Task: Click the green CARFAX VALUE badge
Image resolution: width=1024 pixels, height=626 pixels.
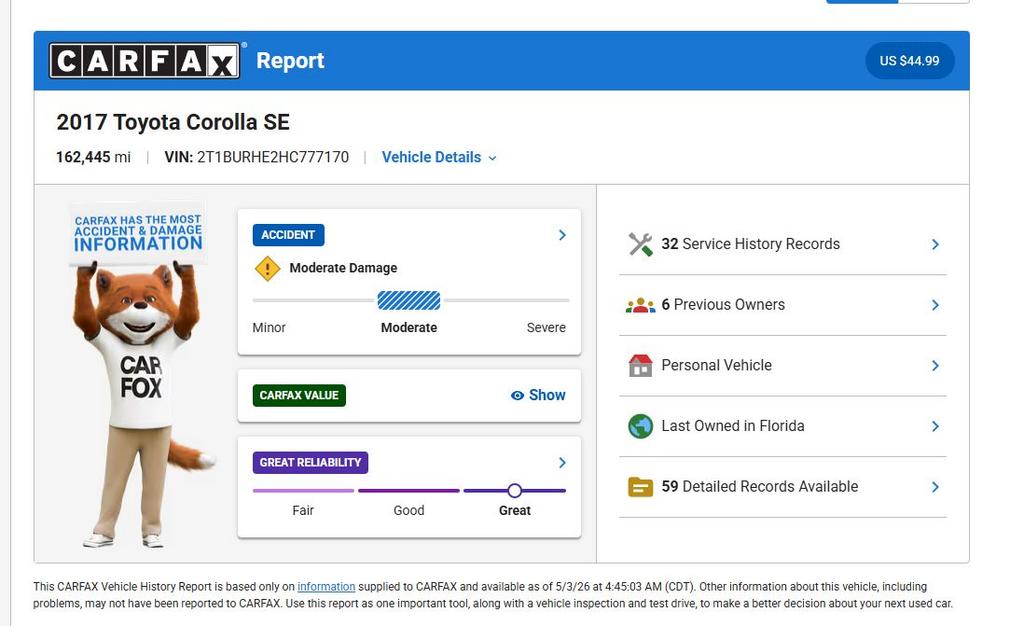Action: [x=299, y=395]
